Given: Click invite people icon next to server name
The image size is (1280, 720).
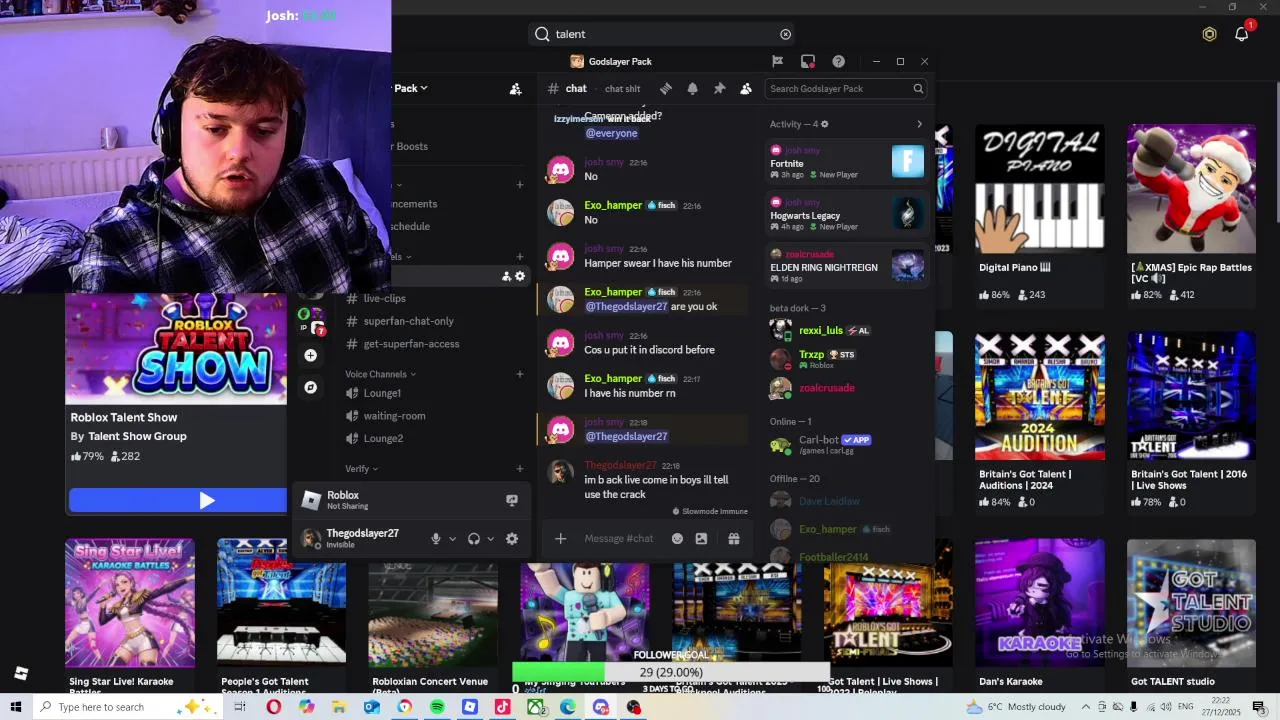Looking at the screenshot, I should 515,89.
